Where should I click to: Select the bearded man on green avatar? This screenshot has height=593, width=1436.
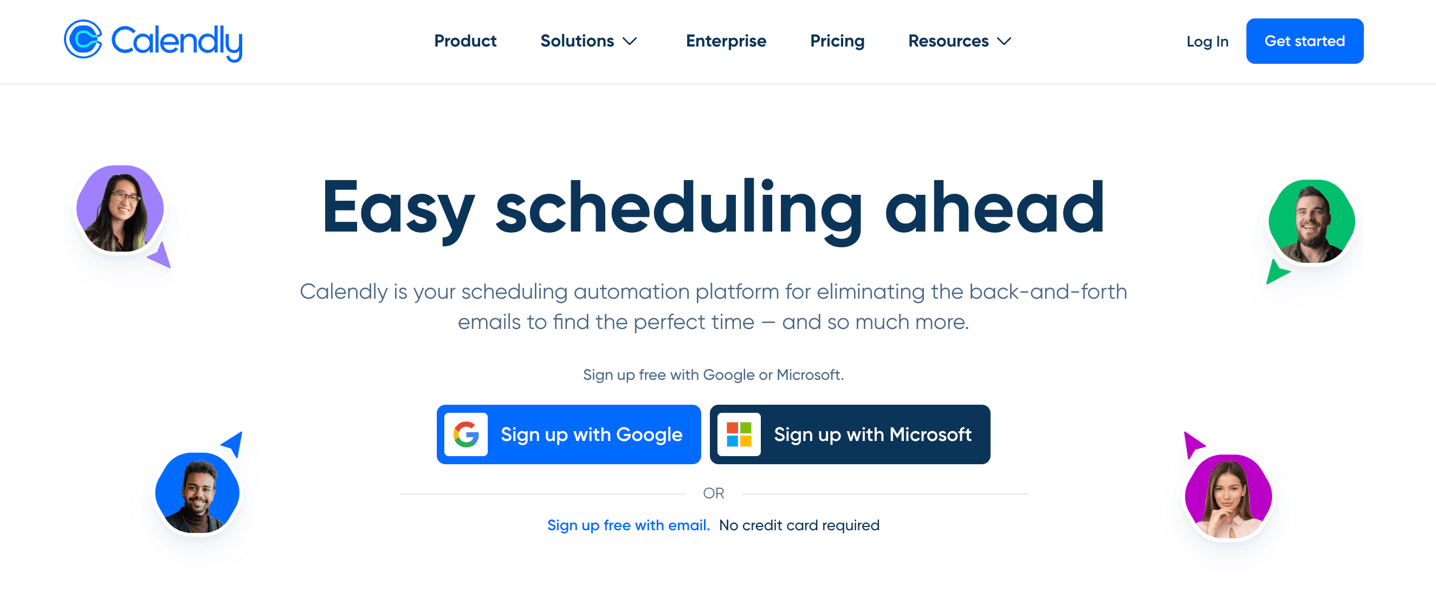pyautogui.click(x=1311, y=222)
